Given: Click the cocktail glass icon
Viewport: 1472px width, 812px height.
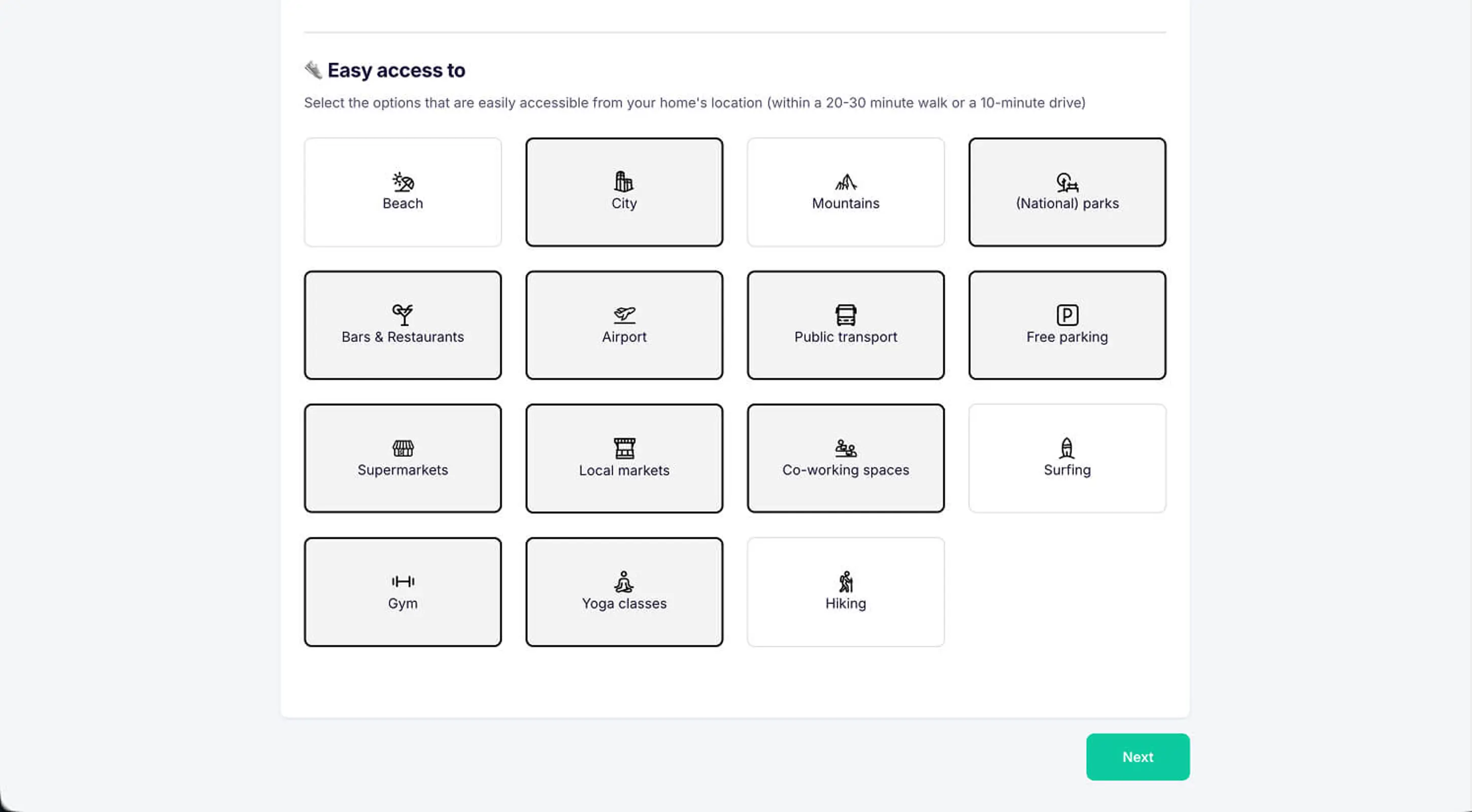Looking at the screenshot, I should tap(403, 315).
